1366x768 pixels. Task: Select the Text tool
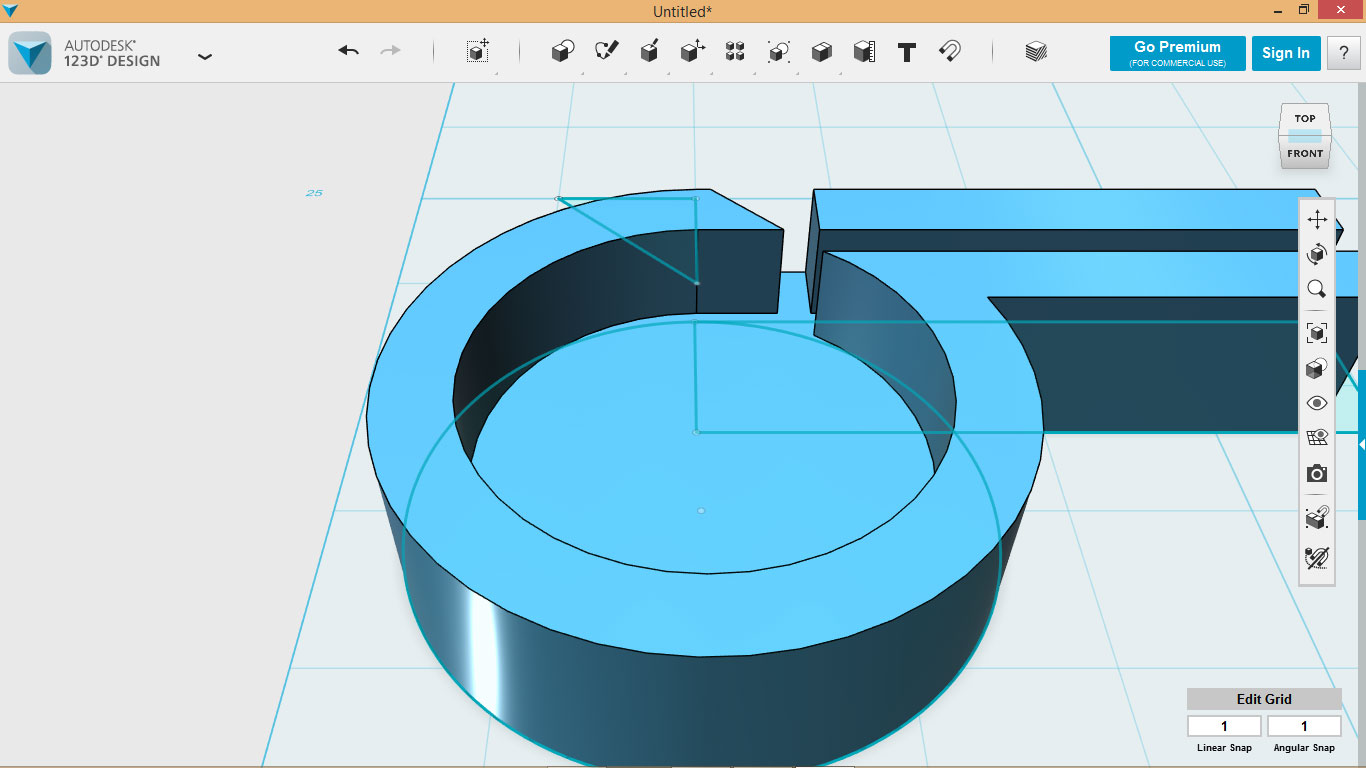point(907,52)
